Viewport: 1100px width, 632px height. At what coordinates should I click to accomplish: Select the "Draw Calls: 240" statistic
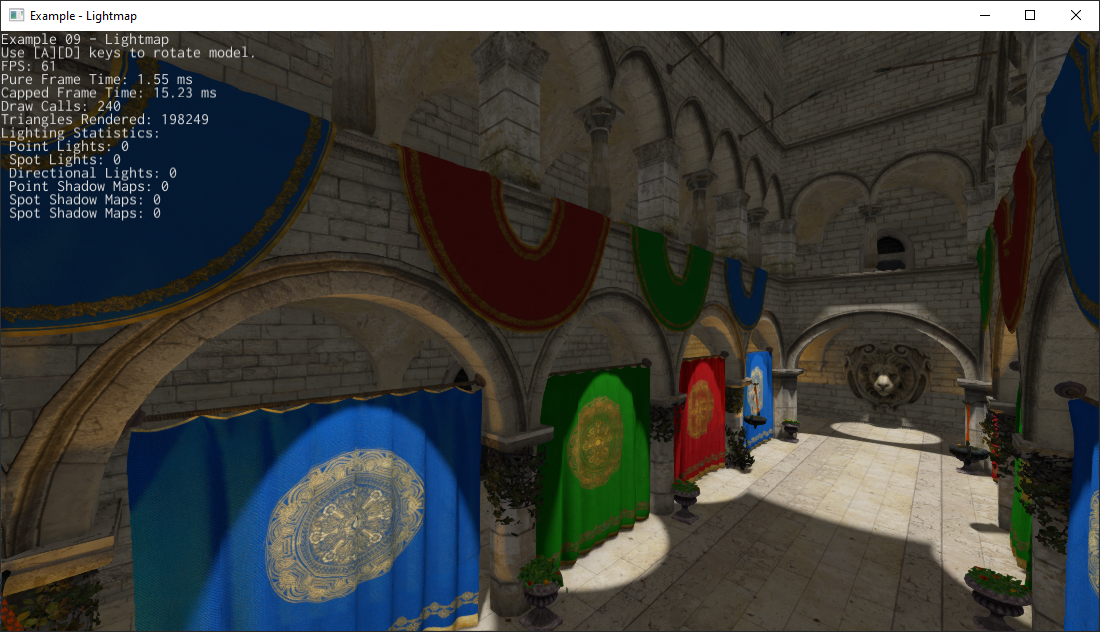(61, 106)
